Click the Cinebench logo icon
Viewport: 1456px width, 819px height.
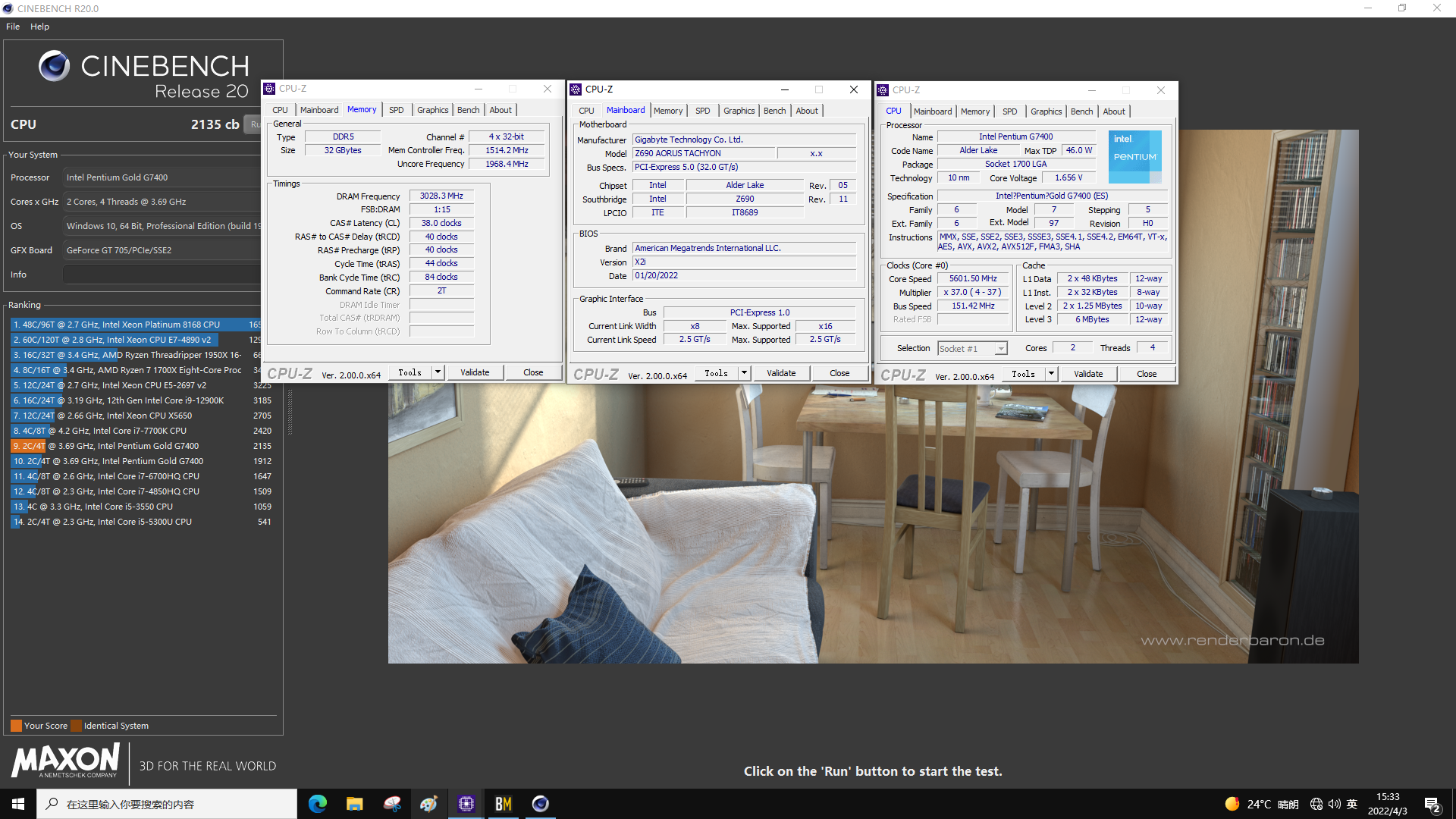click(x=54, y=66)
